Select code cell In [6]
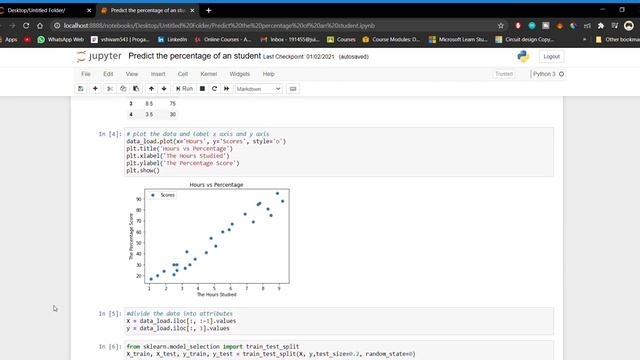 pos(339,350)
